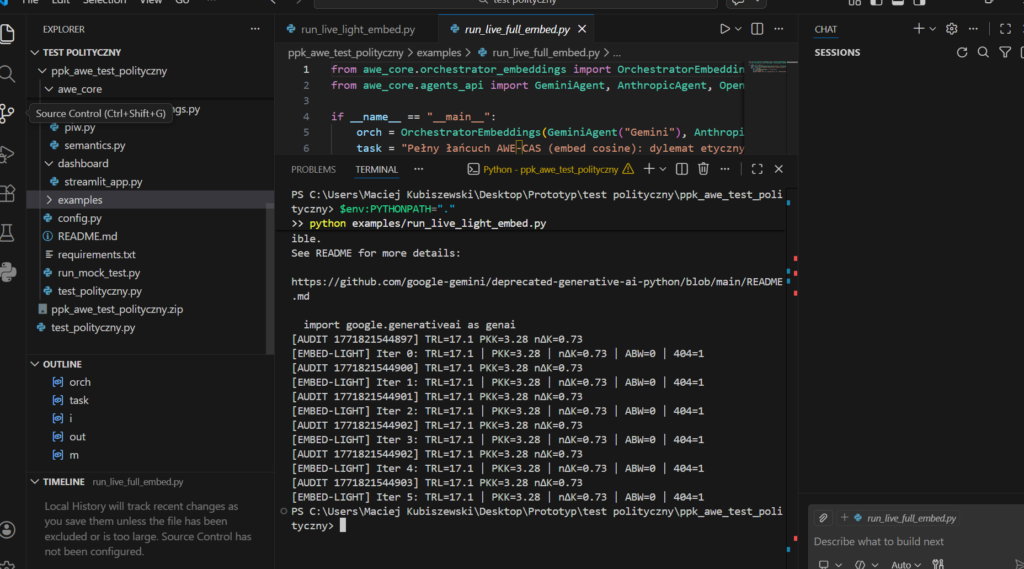Switch to the PROBLEMS panel tab
This screenshot has height=569, width=1024.
(313, 169)
